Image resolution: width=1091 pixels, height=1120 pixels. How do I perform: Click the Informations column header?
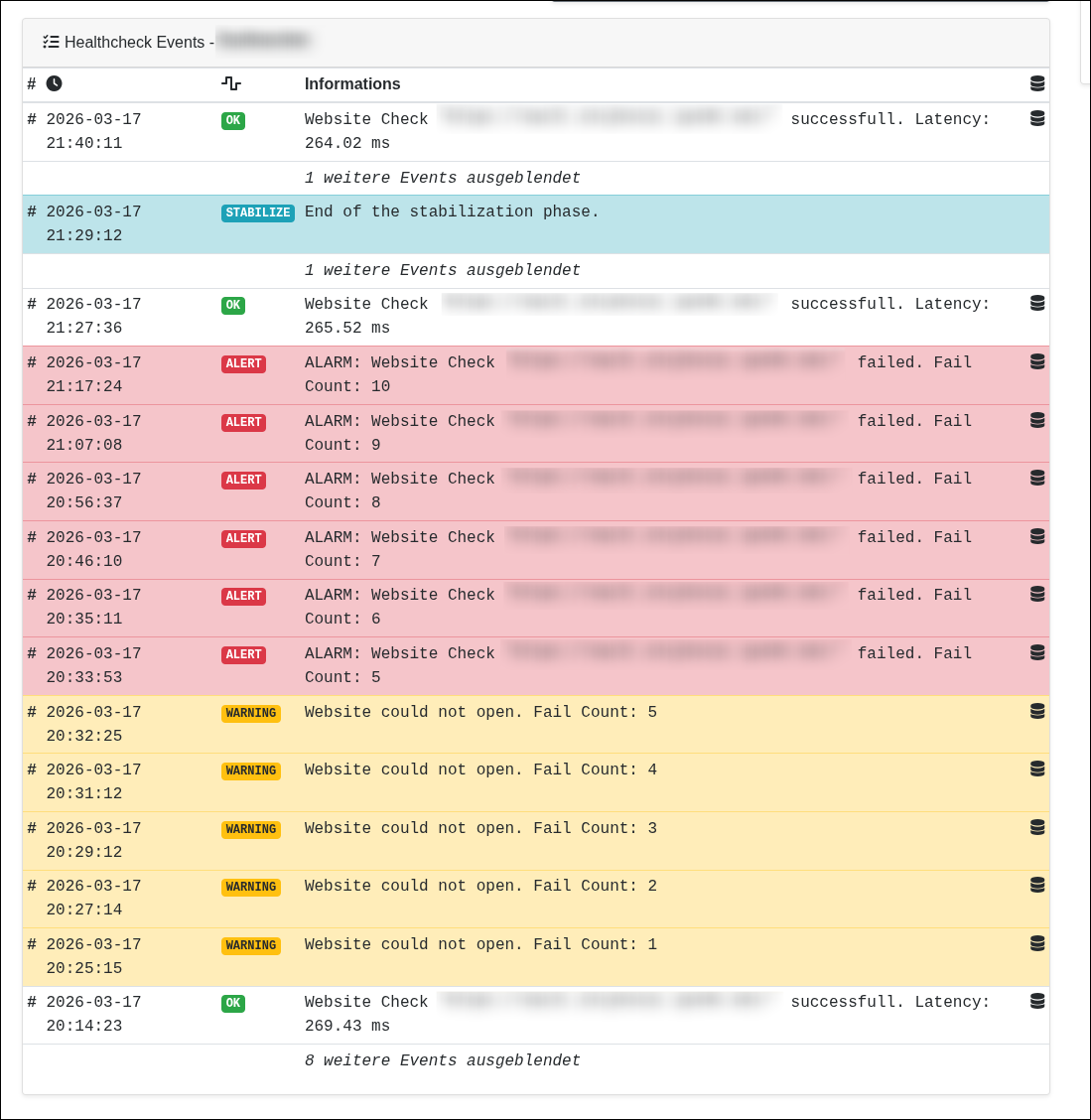352,84
